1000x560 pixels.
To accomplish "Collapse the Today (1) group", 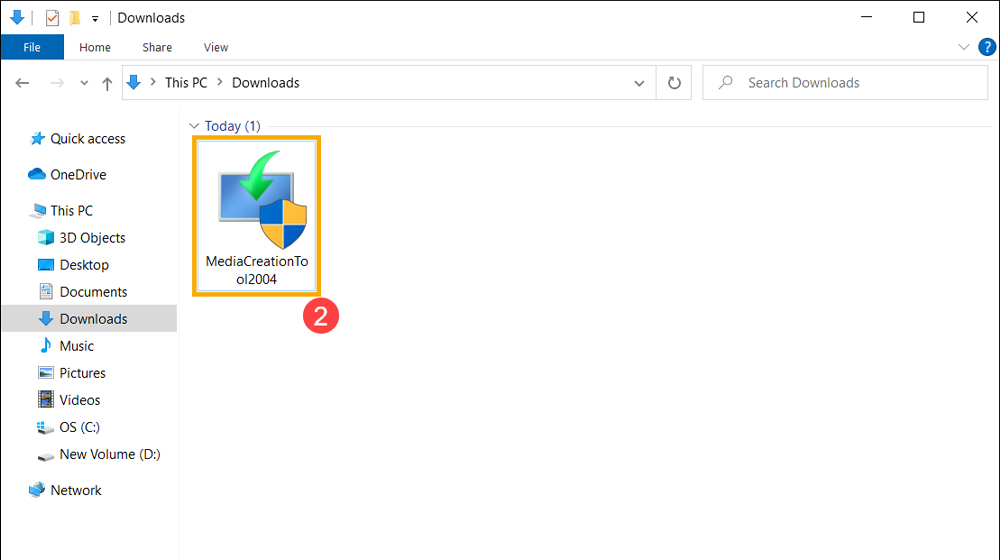I will [x=195, y=126].
